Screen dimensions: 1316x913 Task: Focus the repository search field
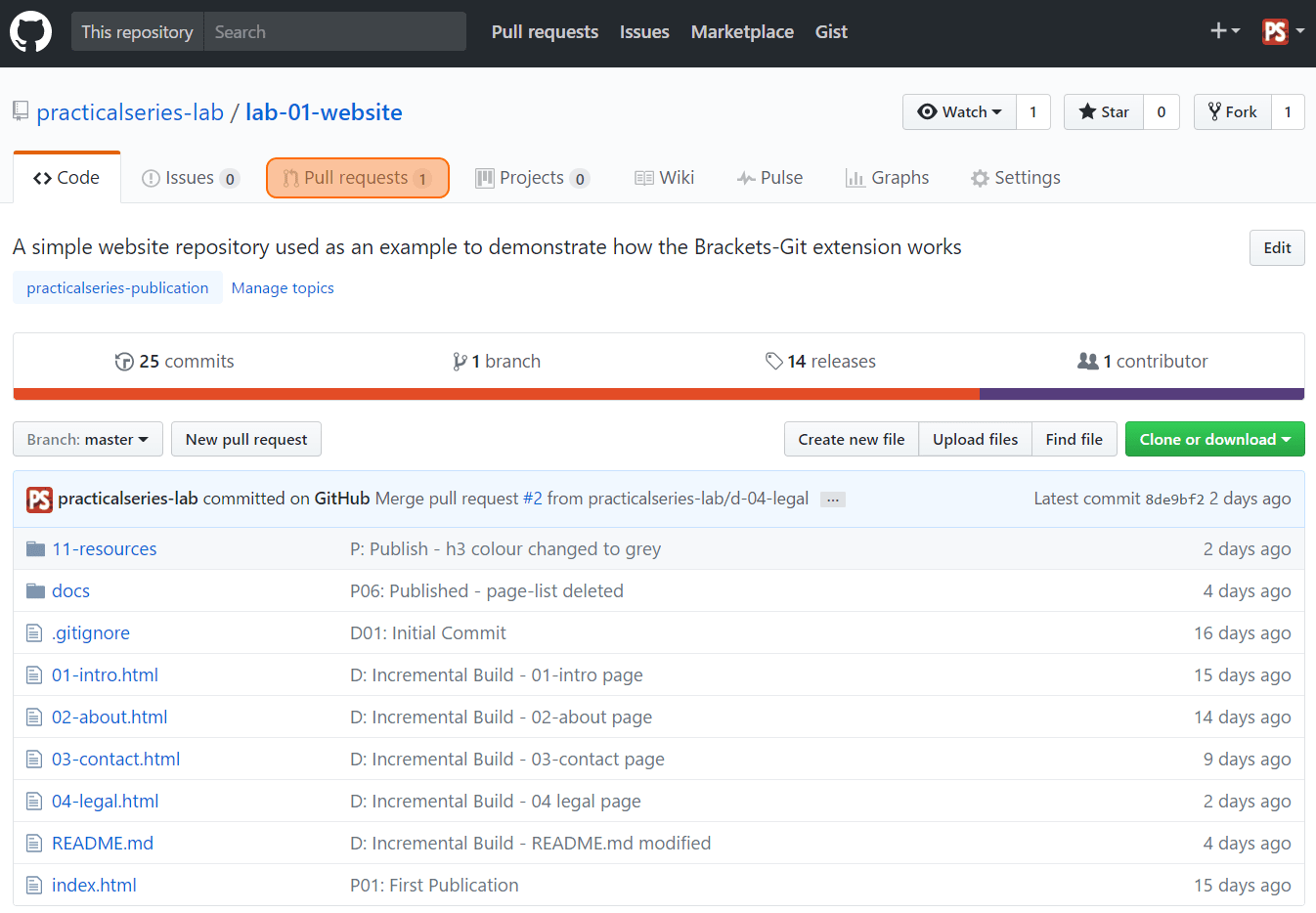pos(335,31)
